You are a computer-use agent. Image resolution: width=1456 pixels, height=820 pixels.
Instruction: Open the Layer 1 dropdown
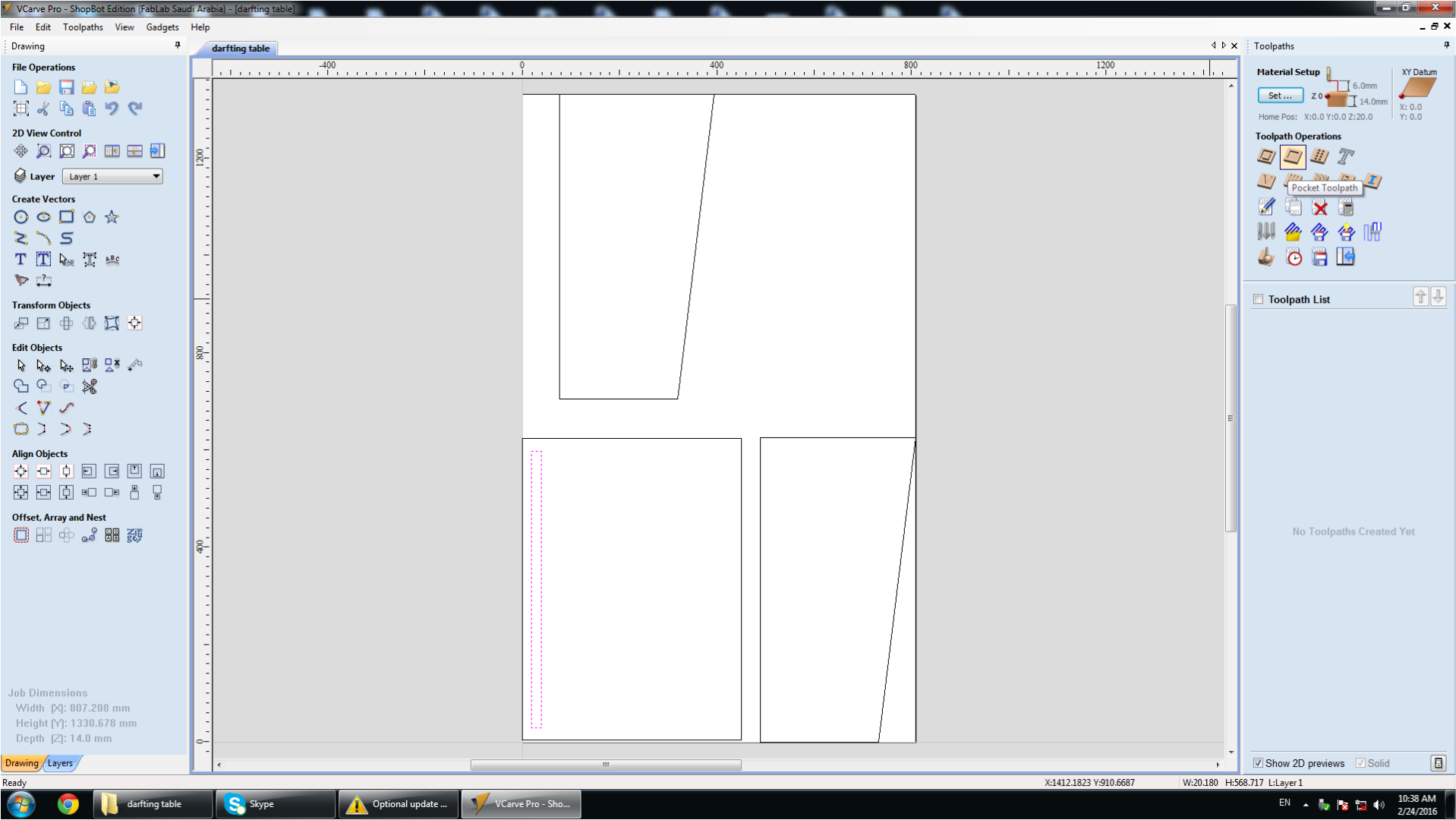point(112,176)
